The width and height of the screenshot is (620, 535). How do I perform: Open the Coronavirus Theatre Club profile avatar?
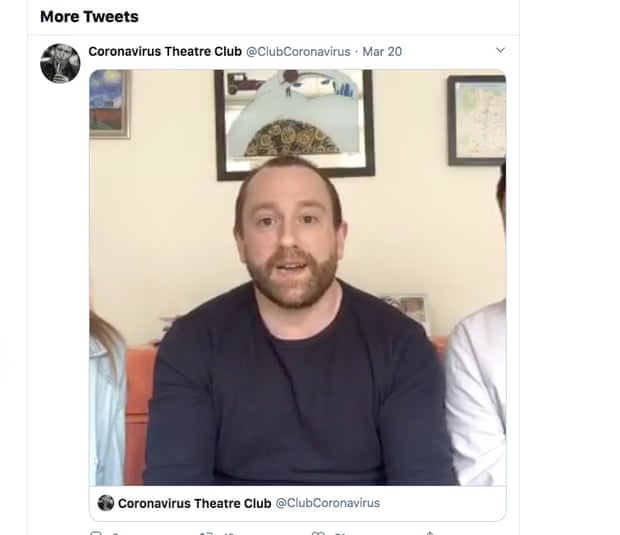coord(60,63)
